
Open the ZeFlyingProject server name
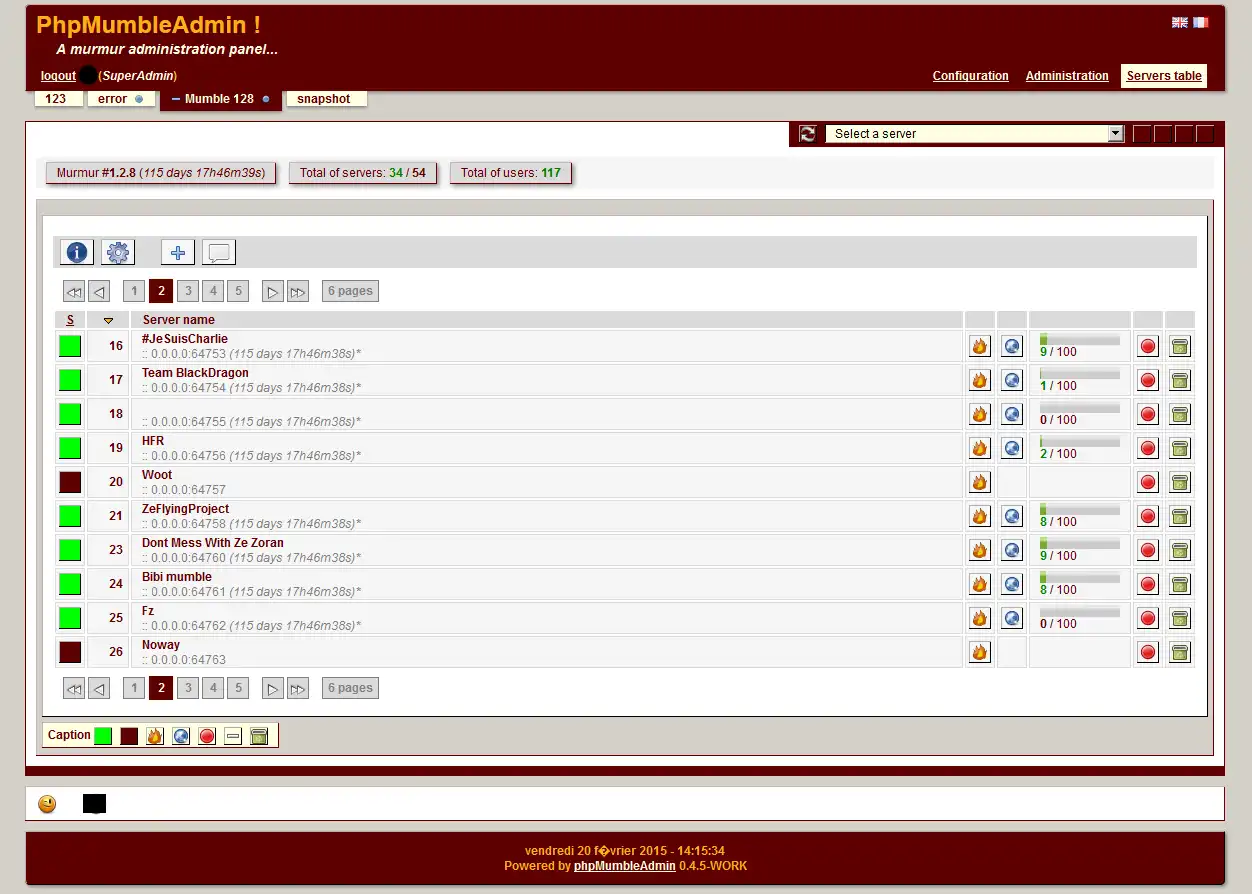pos(185,509)
